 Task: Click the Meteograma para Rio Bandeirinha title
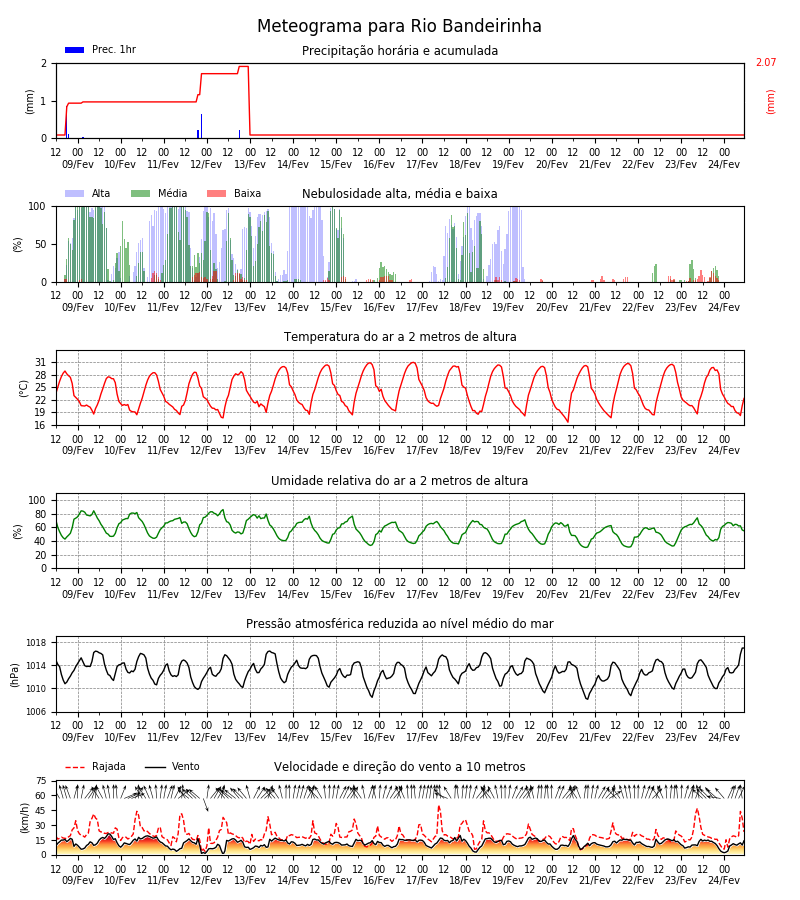[x=399, y=26]
